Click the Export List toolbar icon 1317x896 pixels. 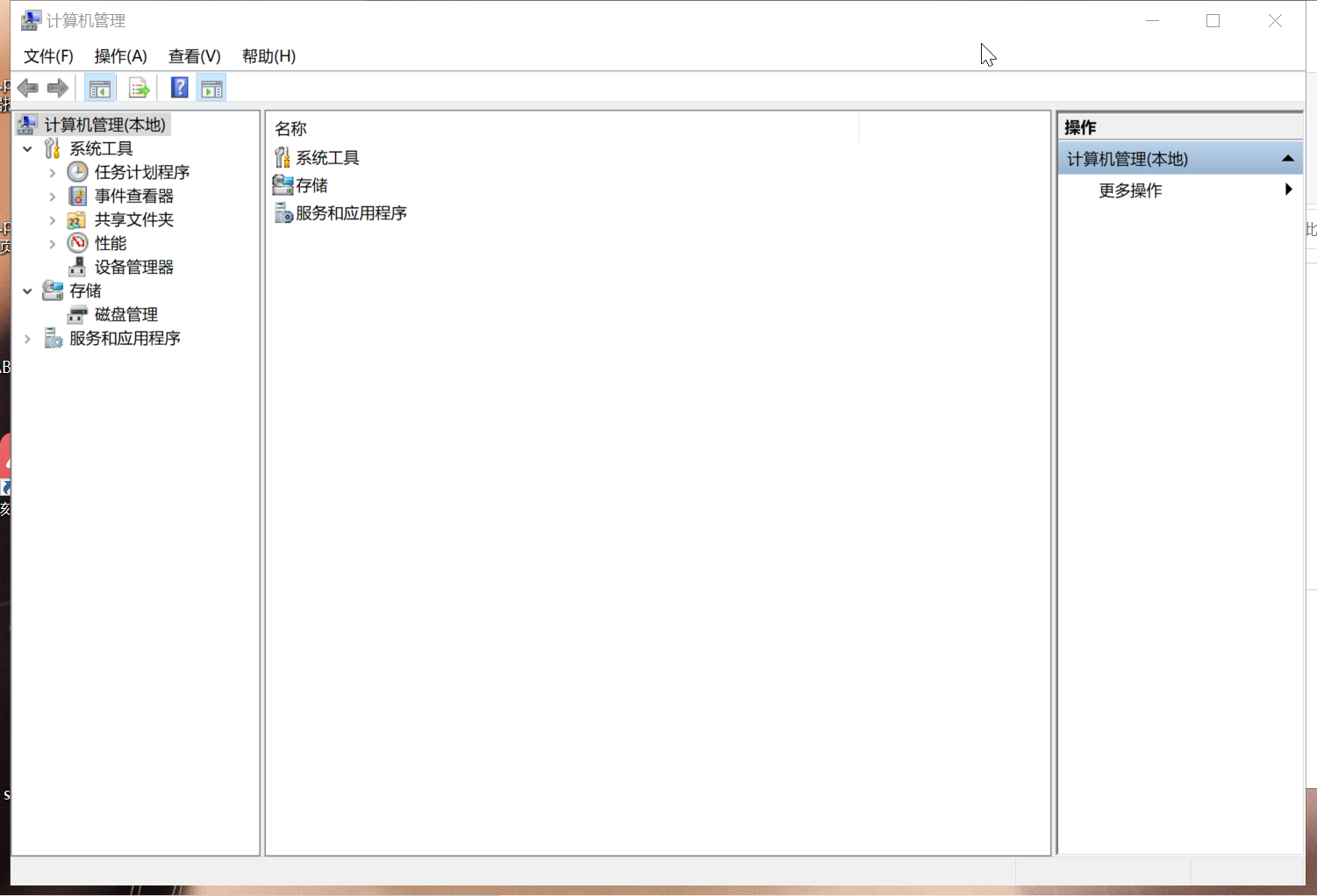(139, 87)
